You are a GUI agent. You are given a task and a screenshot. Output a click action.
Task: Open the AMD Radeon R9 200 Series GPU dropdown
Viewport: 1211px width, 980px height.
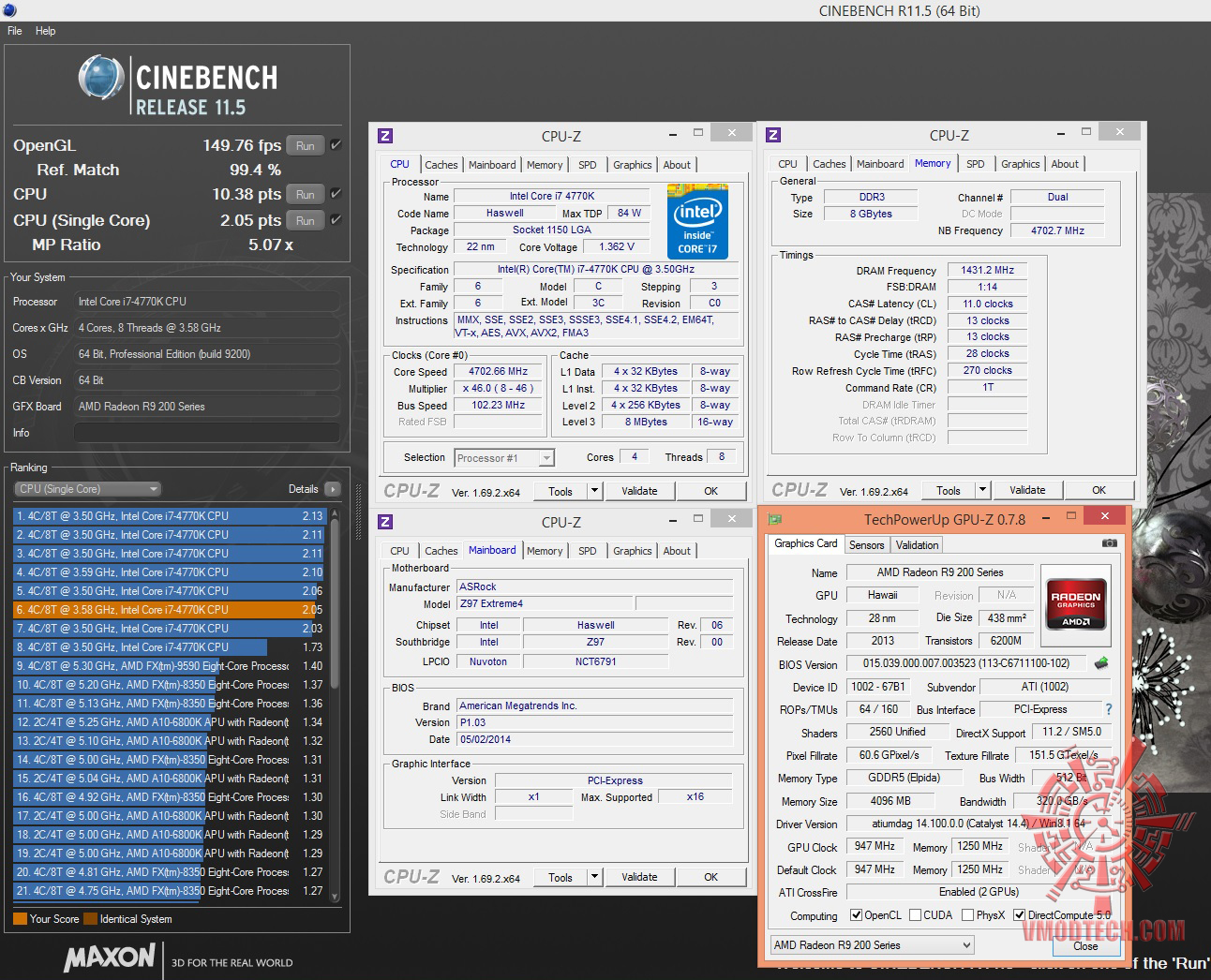click(x=873, y=945)
